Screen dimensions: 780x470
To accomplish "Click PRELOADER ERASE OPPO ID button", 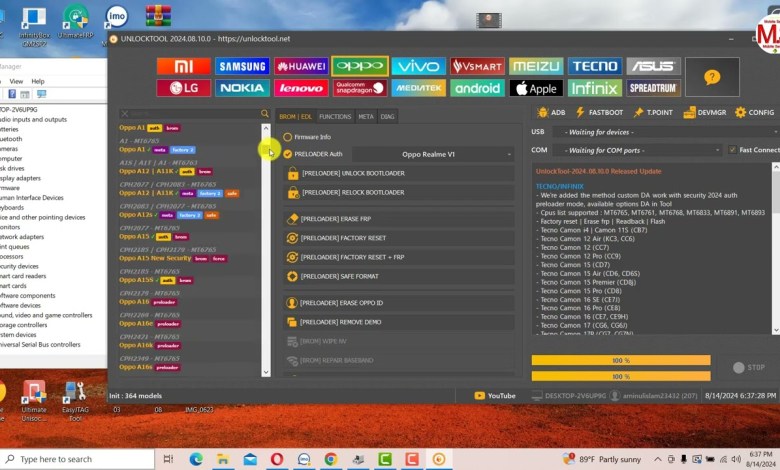I will [399, 303].
